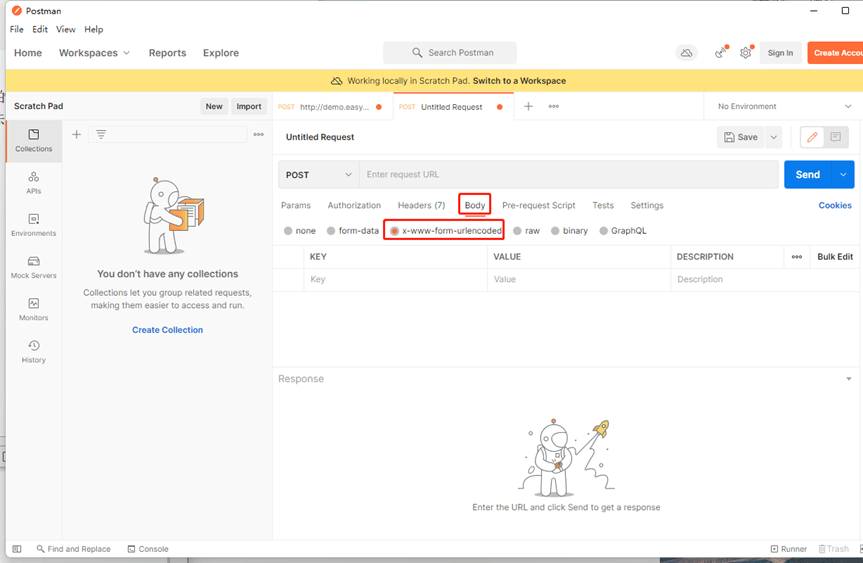
Task: Select the form-data body type
Action: coord(353,231)
